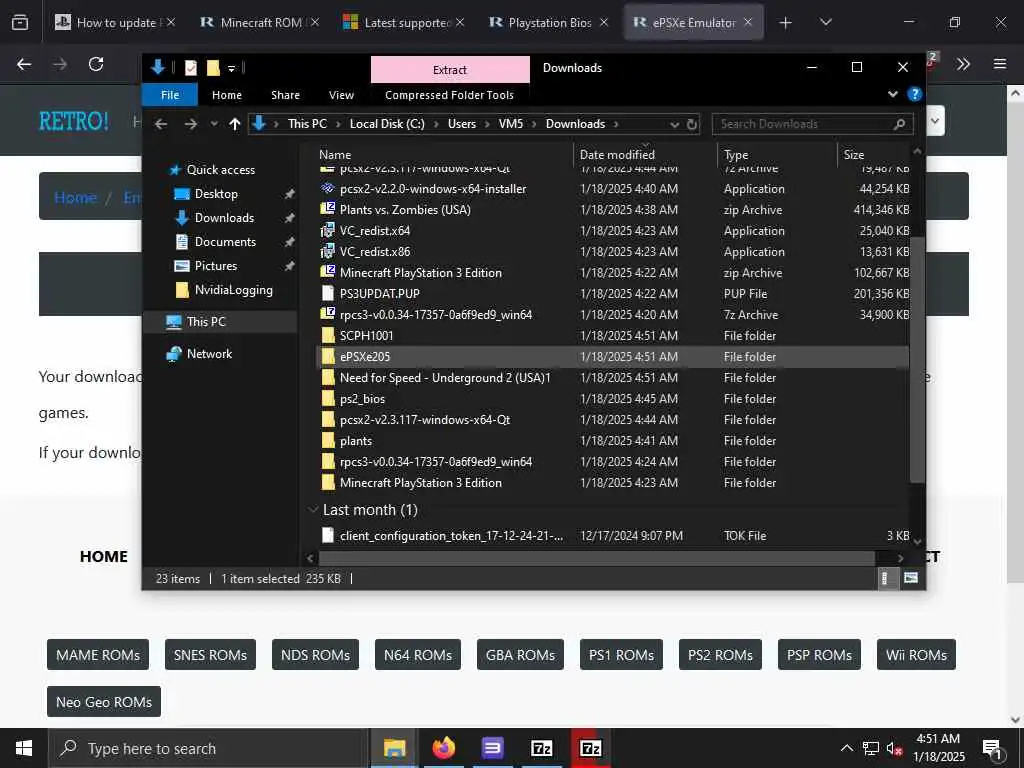Select the plants folder icon
Image resolution: width=1024 pixels, height=768 pixels.
[328, 441]
